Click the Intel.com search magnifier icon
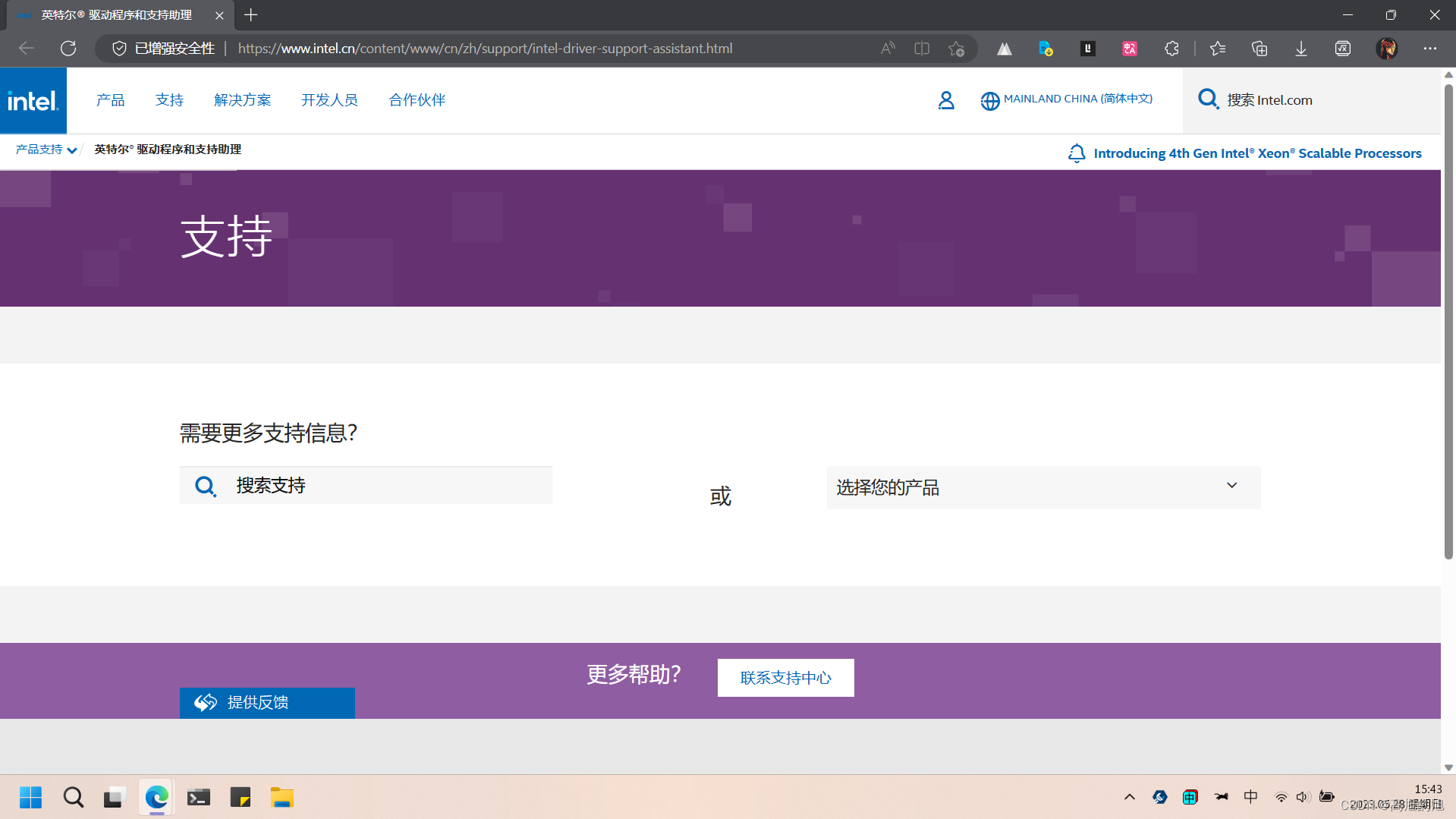 click(x=1208, y=99)
